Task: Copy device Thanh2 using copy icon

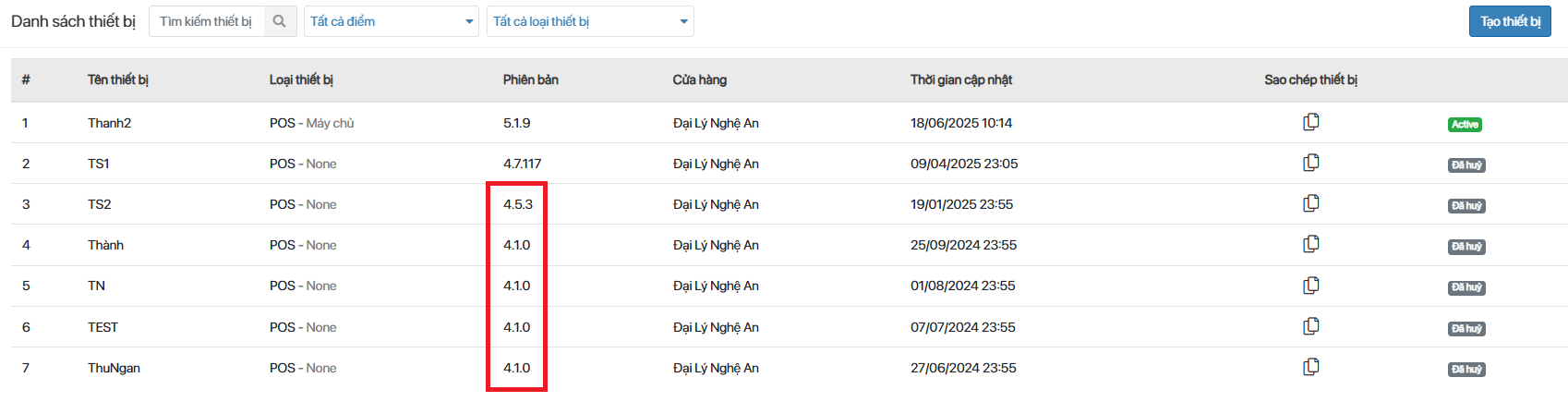Action: click(x=1310, y=122)
